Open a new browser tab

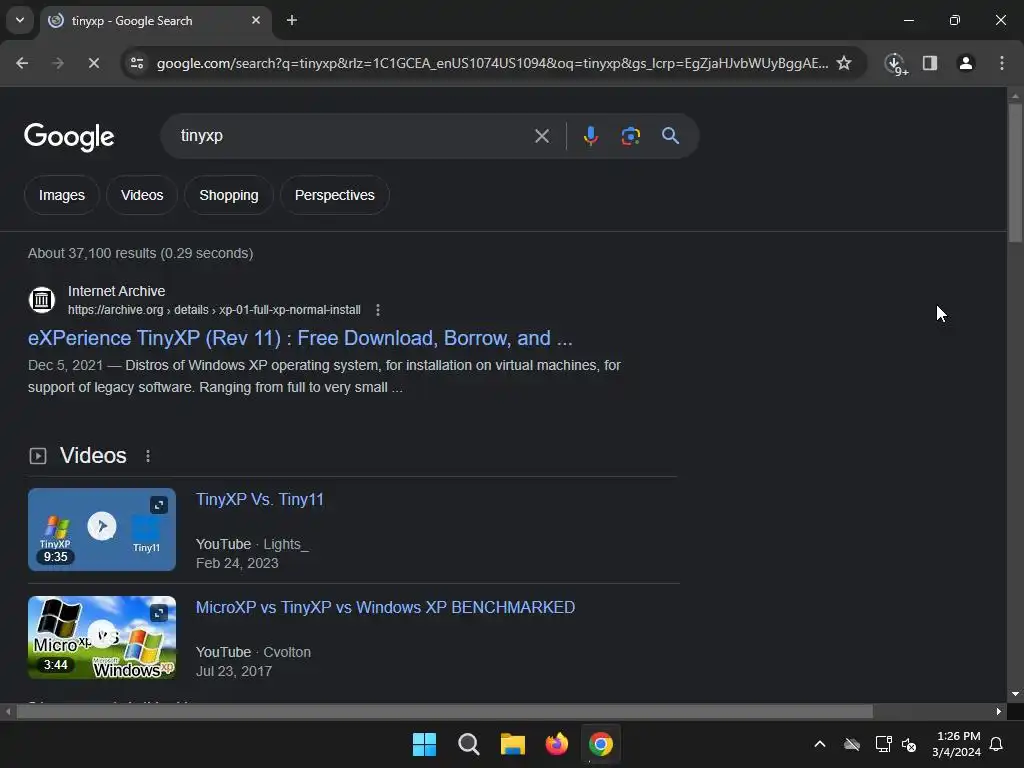[292, 20]
